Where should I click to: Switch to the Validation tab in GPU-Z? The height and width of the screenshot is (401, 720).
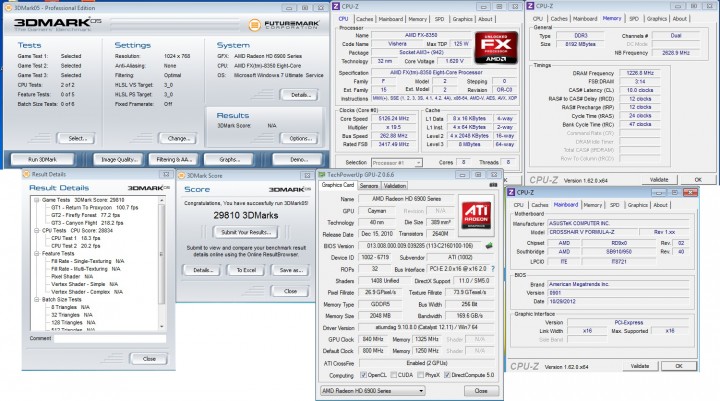(394, 186)
